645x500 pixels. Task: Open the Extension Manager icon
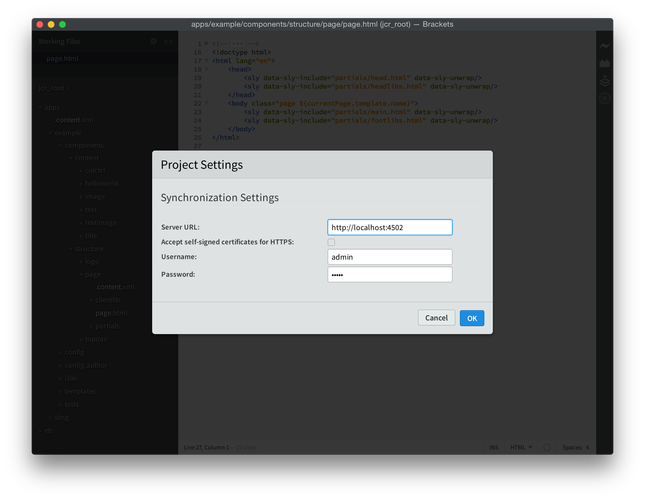point(604,63)
